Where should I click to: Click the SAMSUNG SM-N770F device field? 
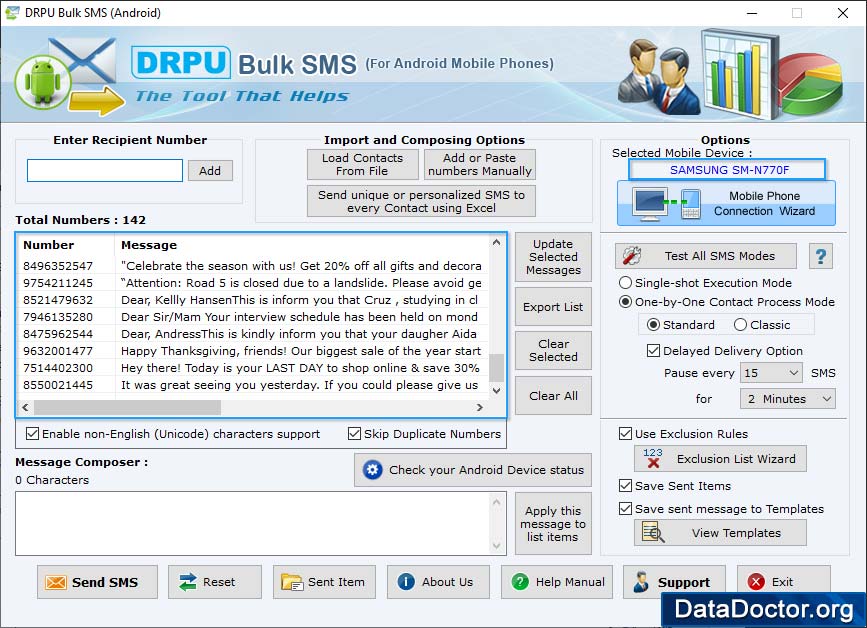[727, 170]
